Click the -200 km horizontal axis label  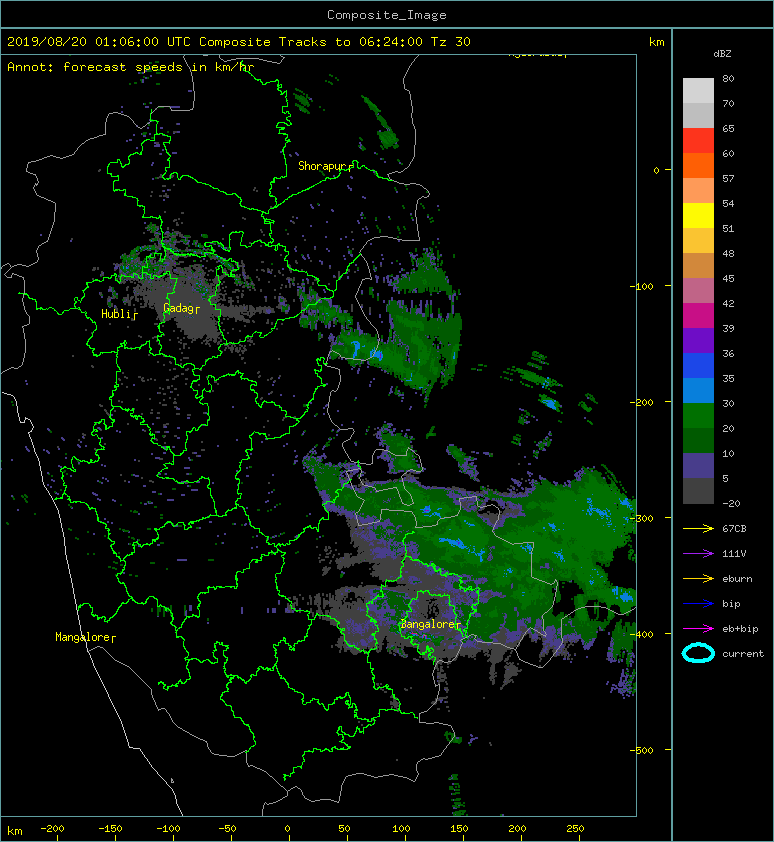[52, 829]
